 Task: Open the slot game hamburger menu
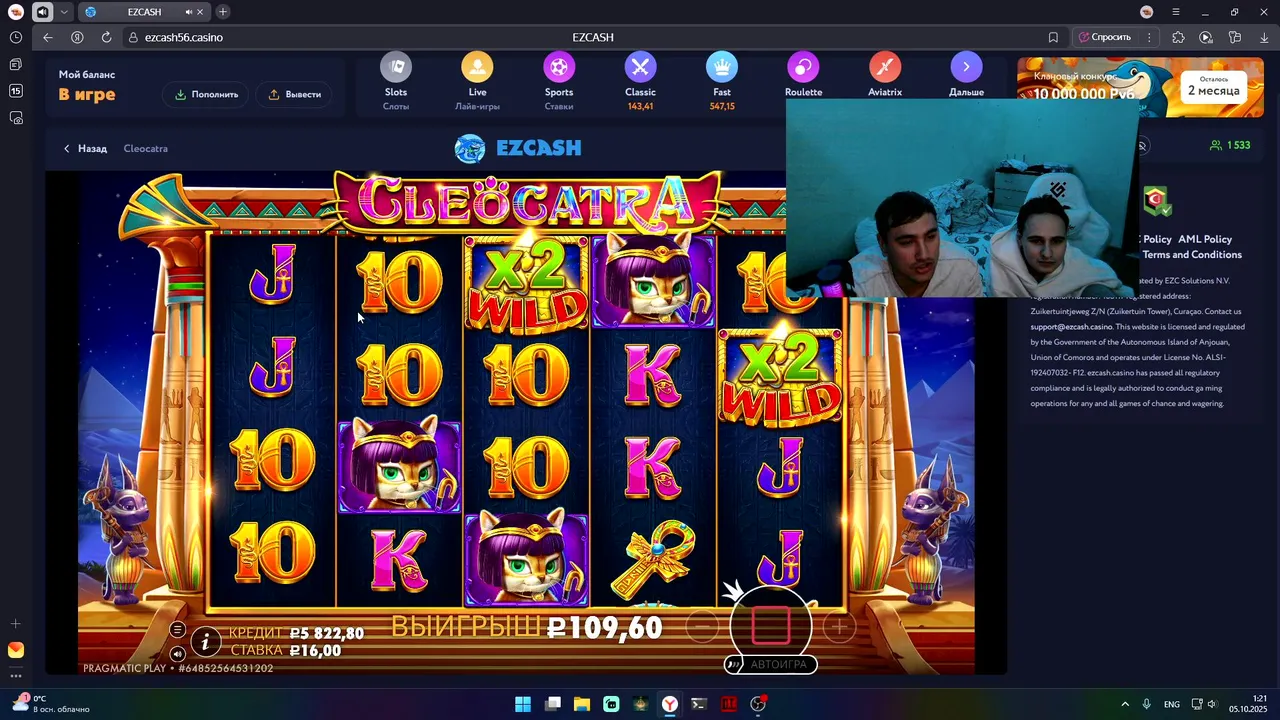pos(177,629)
